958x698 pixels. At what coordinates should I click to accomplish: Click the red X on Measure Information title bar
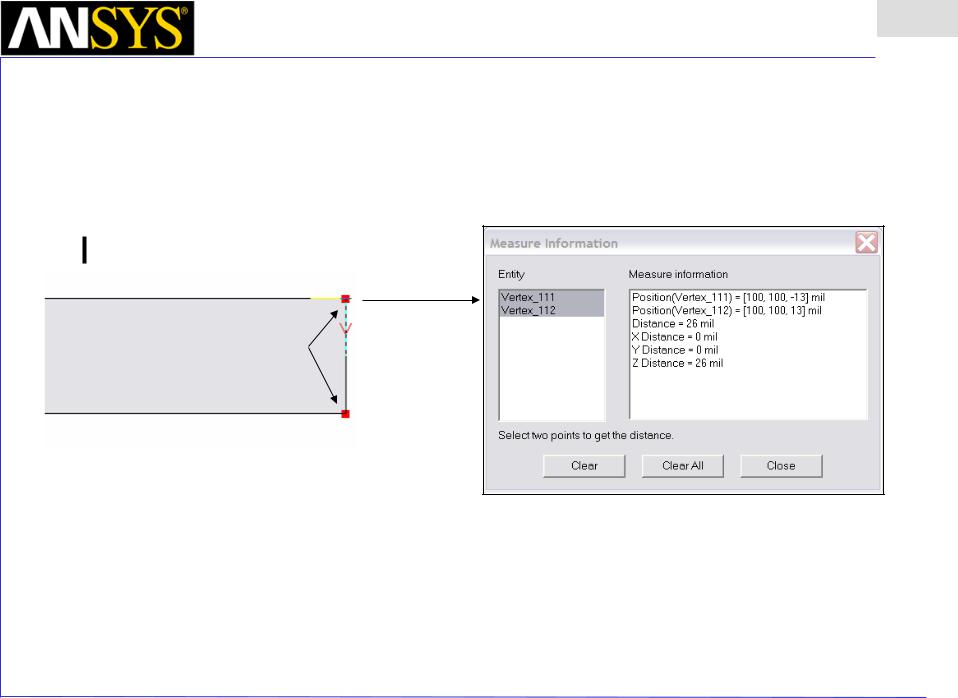click(x=866, y=243)
